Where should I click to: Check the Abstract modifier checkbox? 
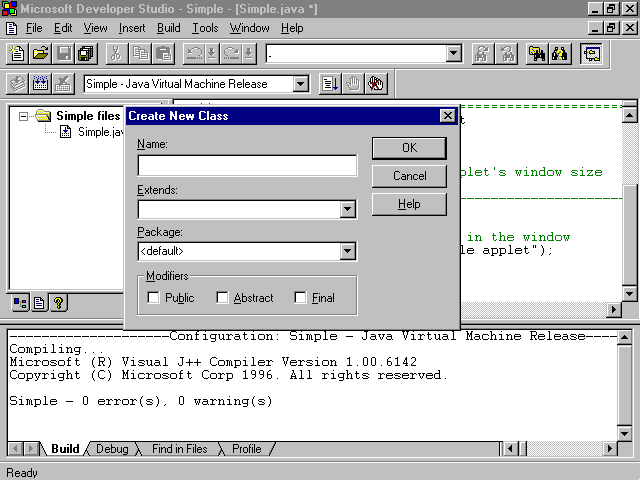click(x=222, y=297)
